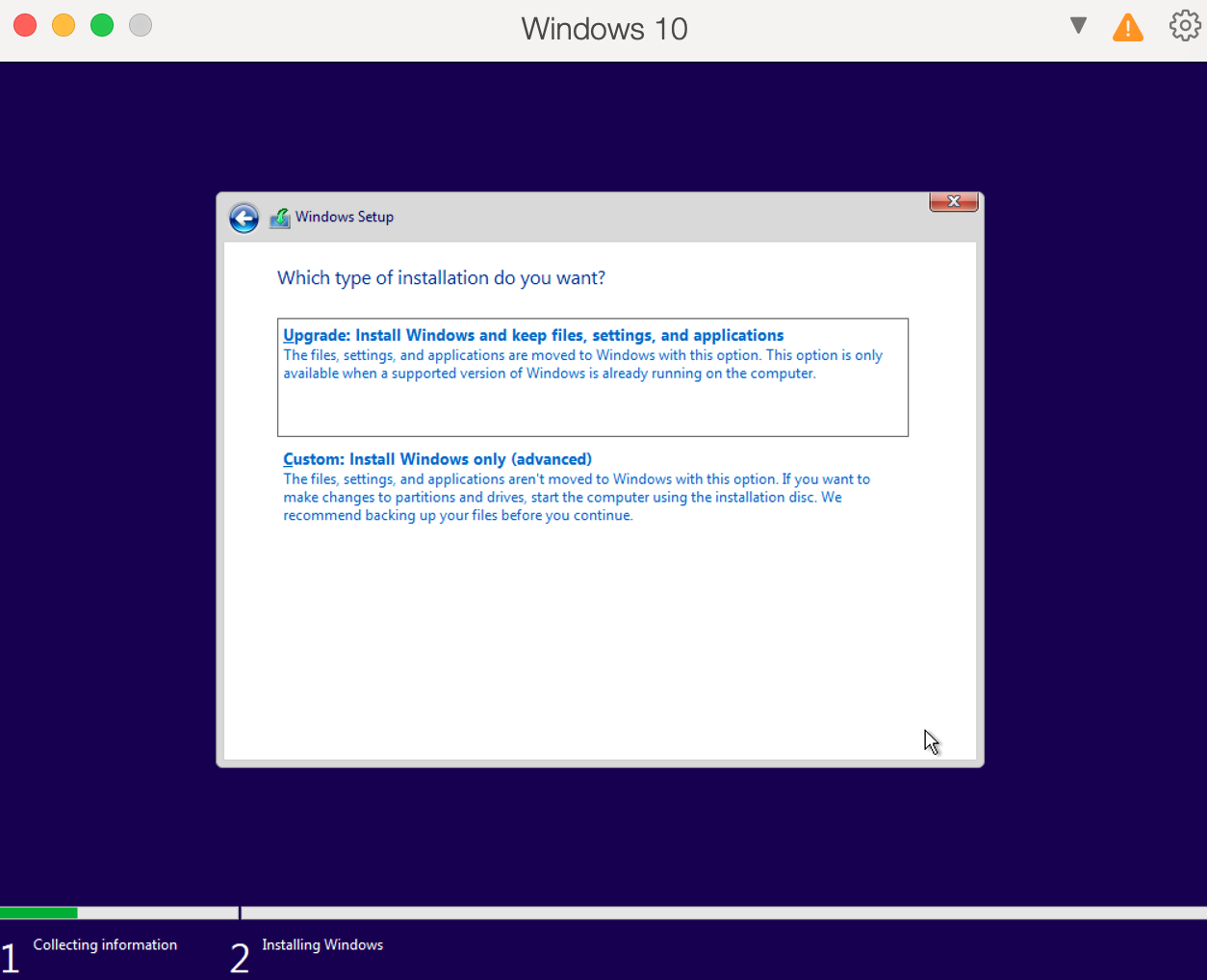Minimize the VM window with yellow button

[64, 26]
